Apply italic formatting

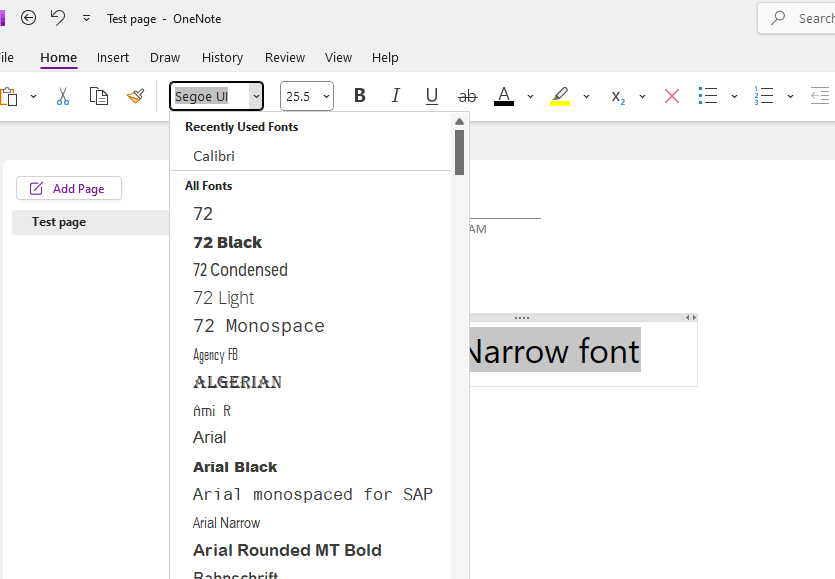(x=395, y=95)
